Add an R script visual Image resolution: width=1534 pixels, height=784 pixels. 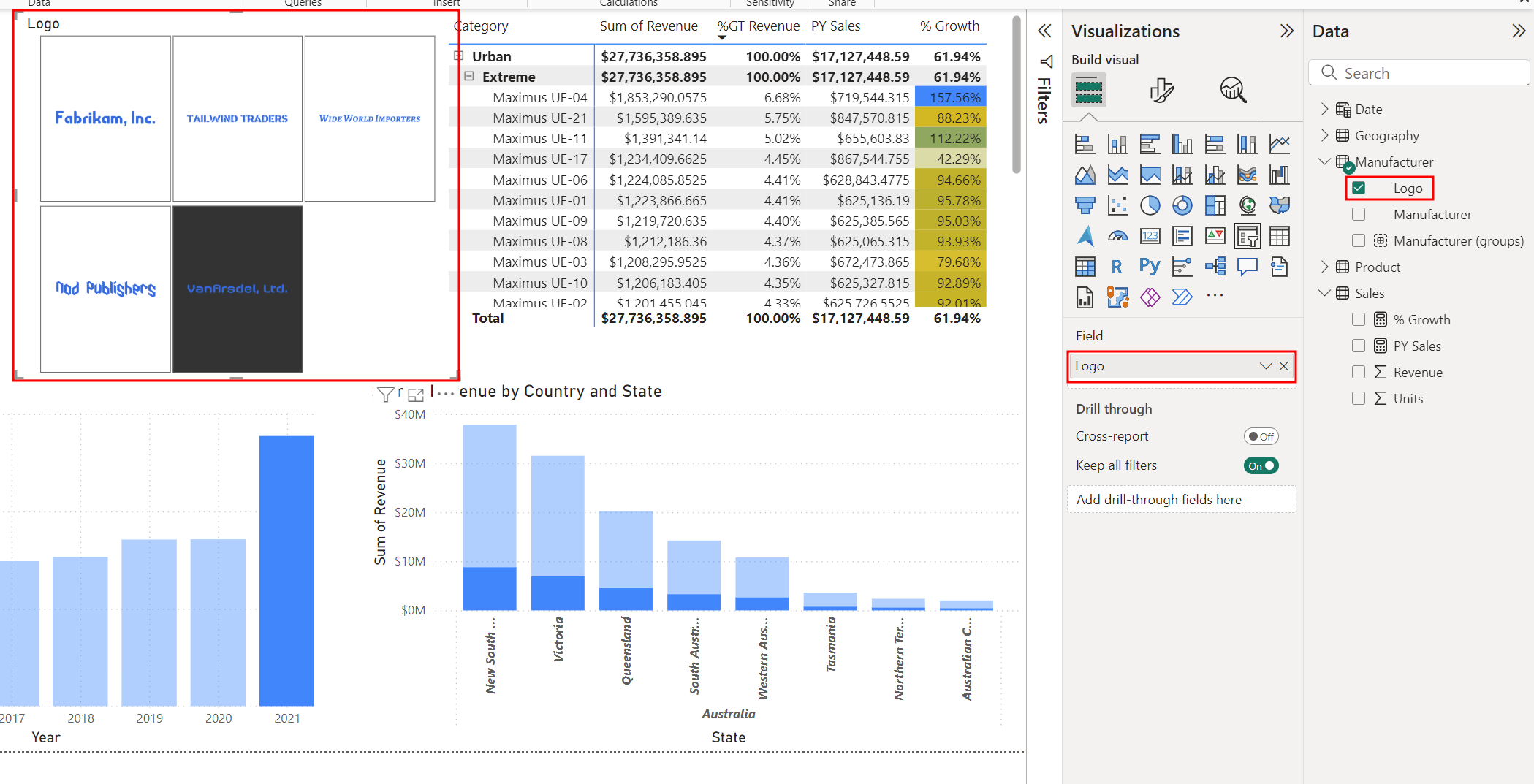pyautogui.click(x=1117, y=267)
